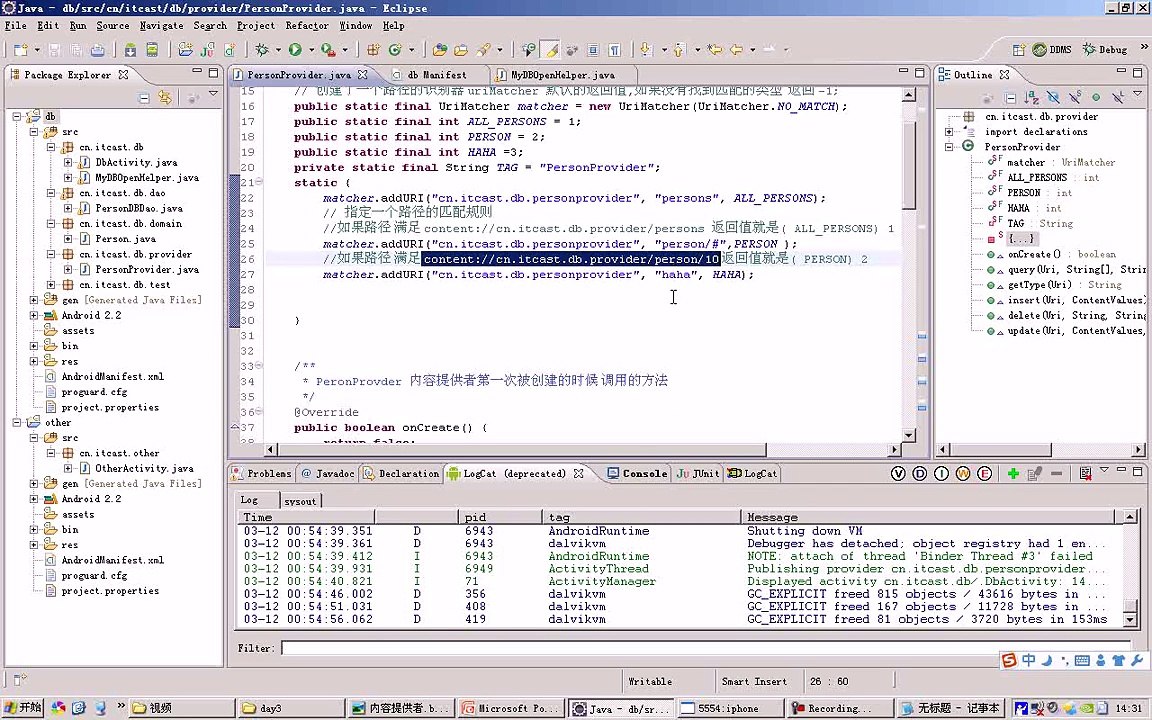Filter LogCat by Debug level D
Screen dimensions: 1152x720
919,474
